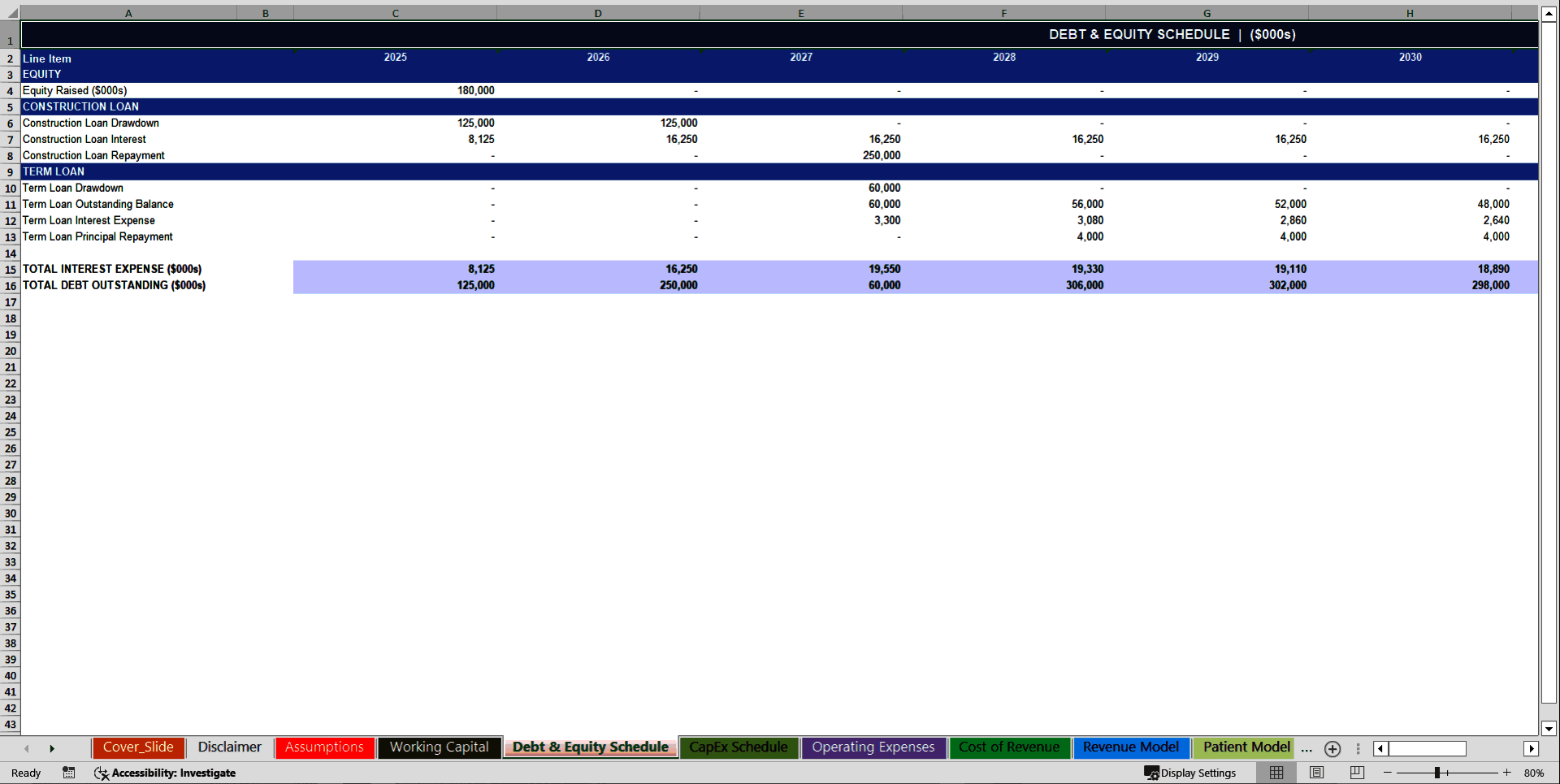Viewport: 1560px width, 784px height.
Task: Open the Working Capital sheet
Action: coord(439,747)
